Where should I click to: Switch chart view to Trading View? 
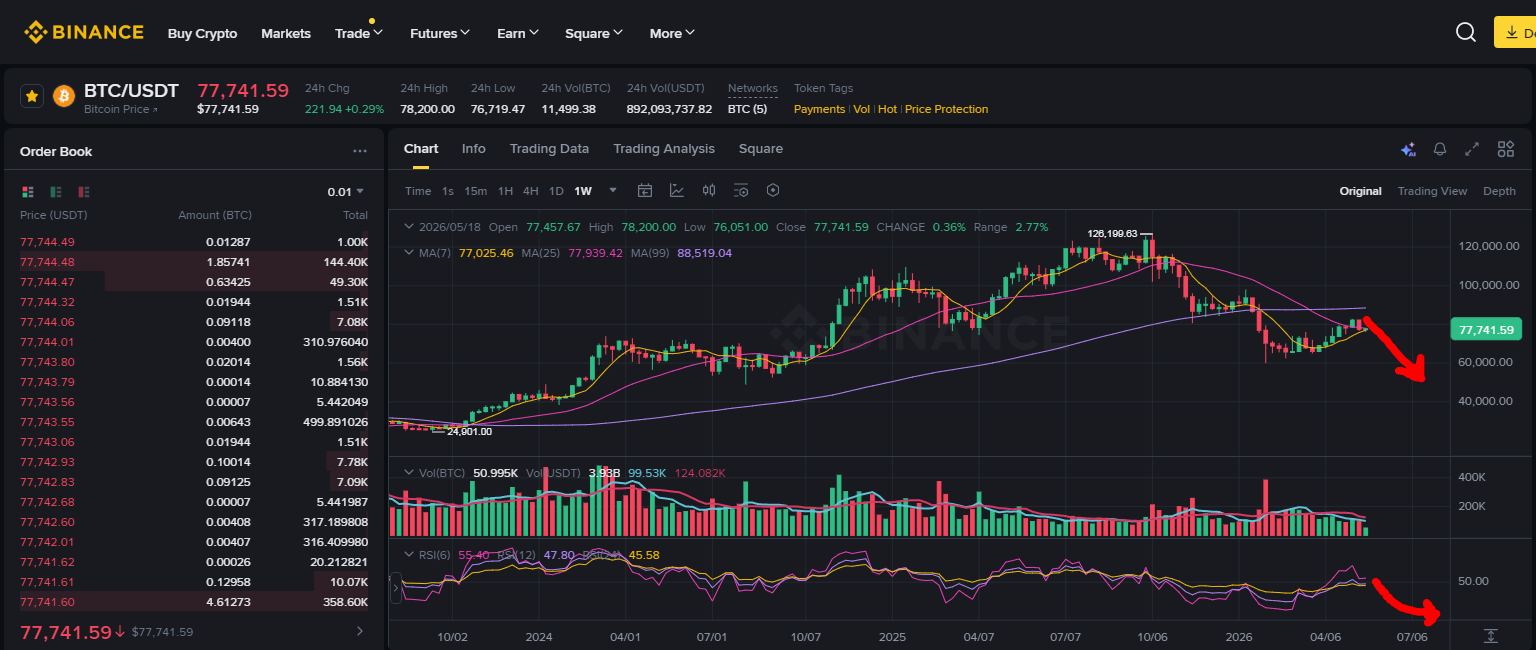coord(1432,191)
